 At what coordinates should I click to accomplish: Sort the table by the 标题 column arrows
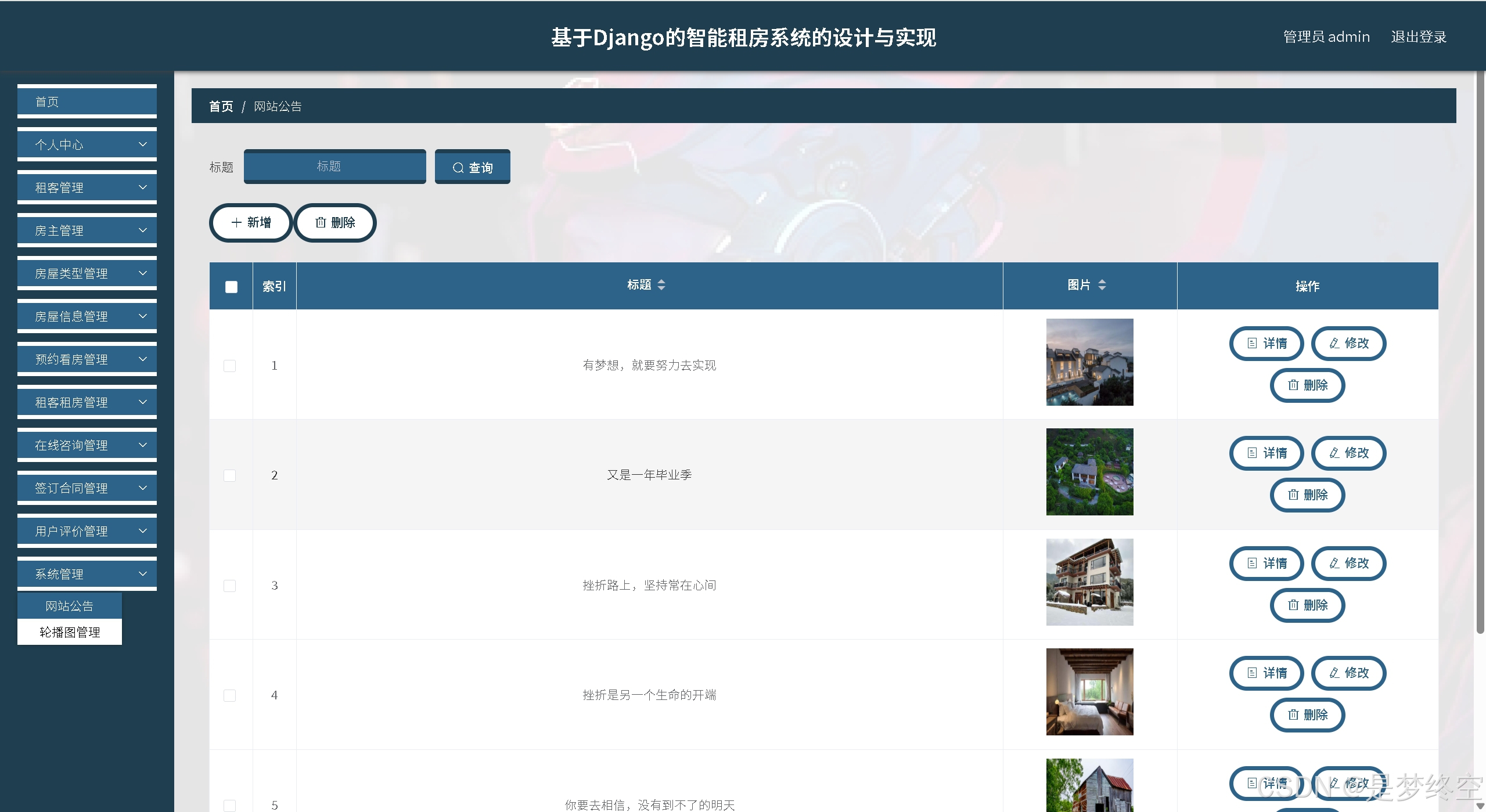coord(661,284)
